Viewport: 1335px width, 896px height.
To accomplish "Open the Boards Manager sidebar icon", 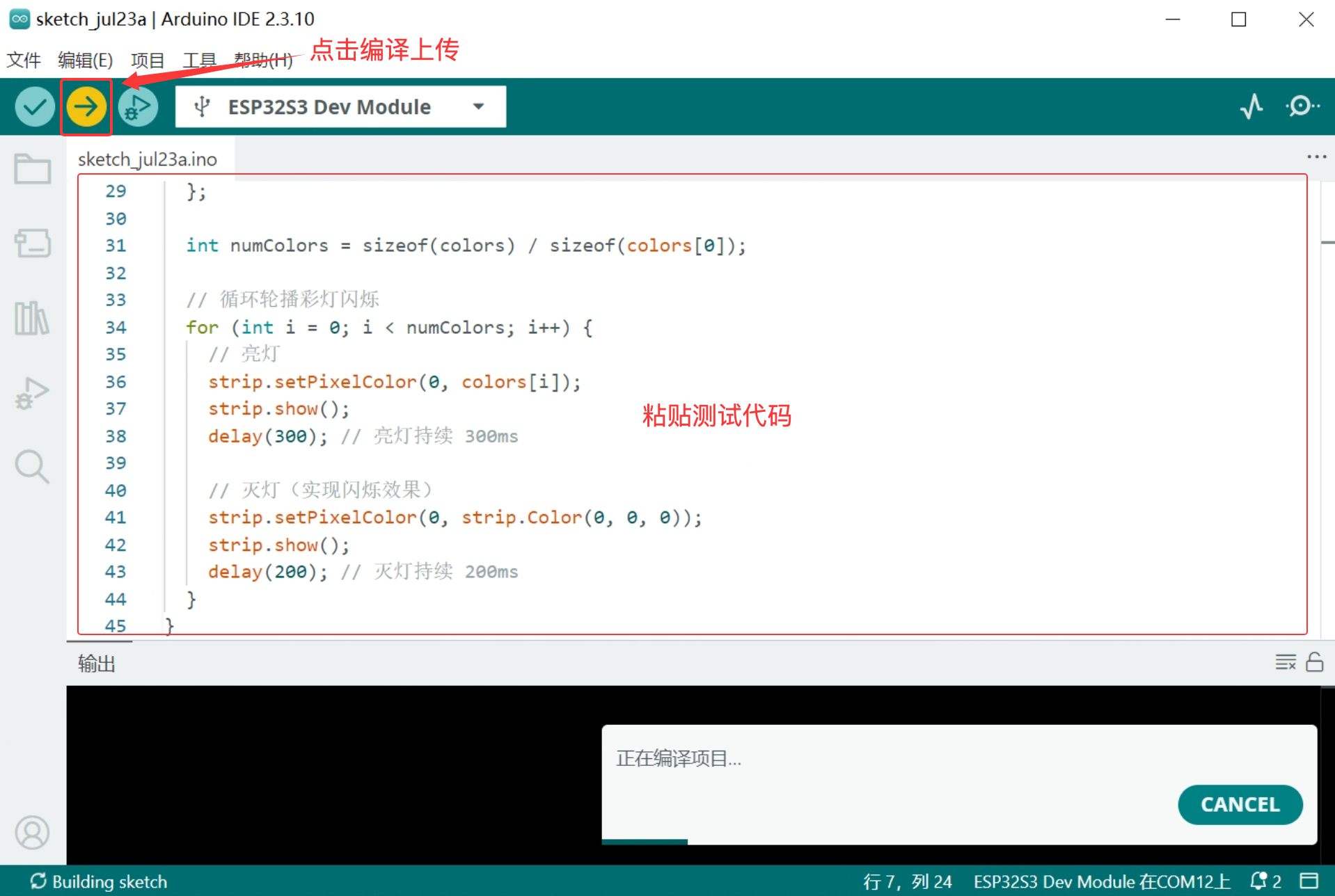I will click(x=33, y=243).
